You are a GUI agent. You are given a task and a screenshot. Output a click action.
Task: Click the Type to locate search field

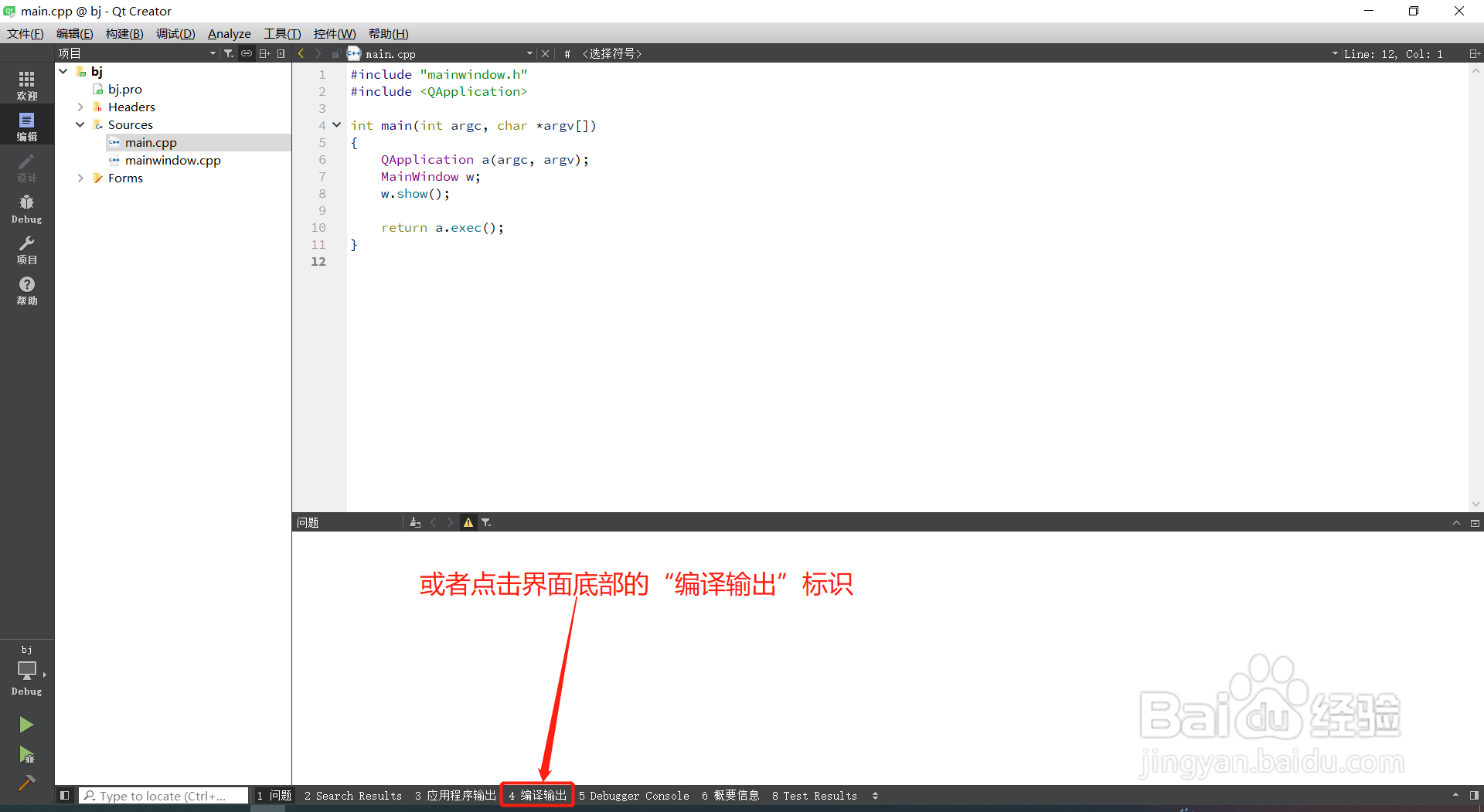click(x=163, y=795)
